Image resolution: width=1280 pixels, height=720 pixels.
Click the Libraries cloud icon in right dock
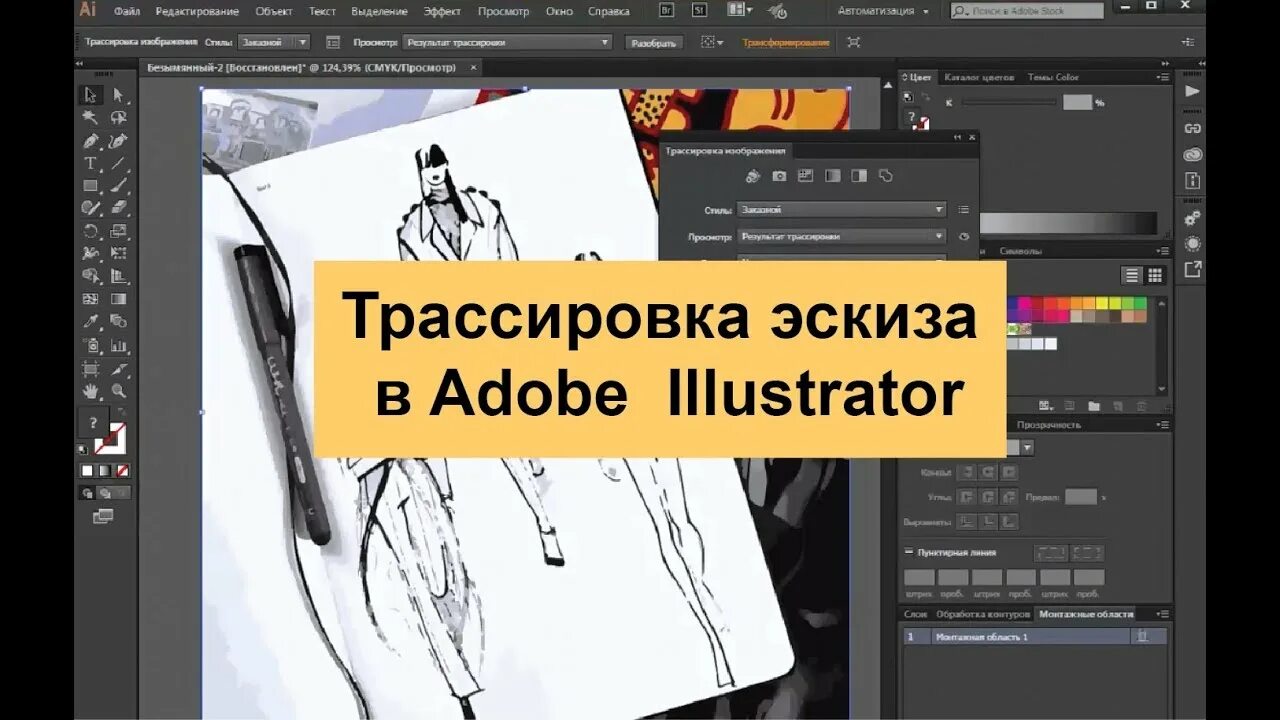[1192, 155]
